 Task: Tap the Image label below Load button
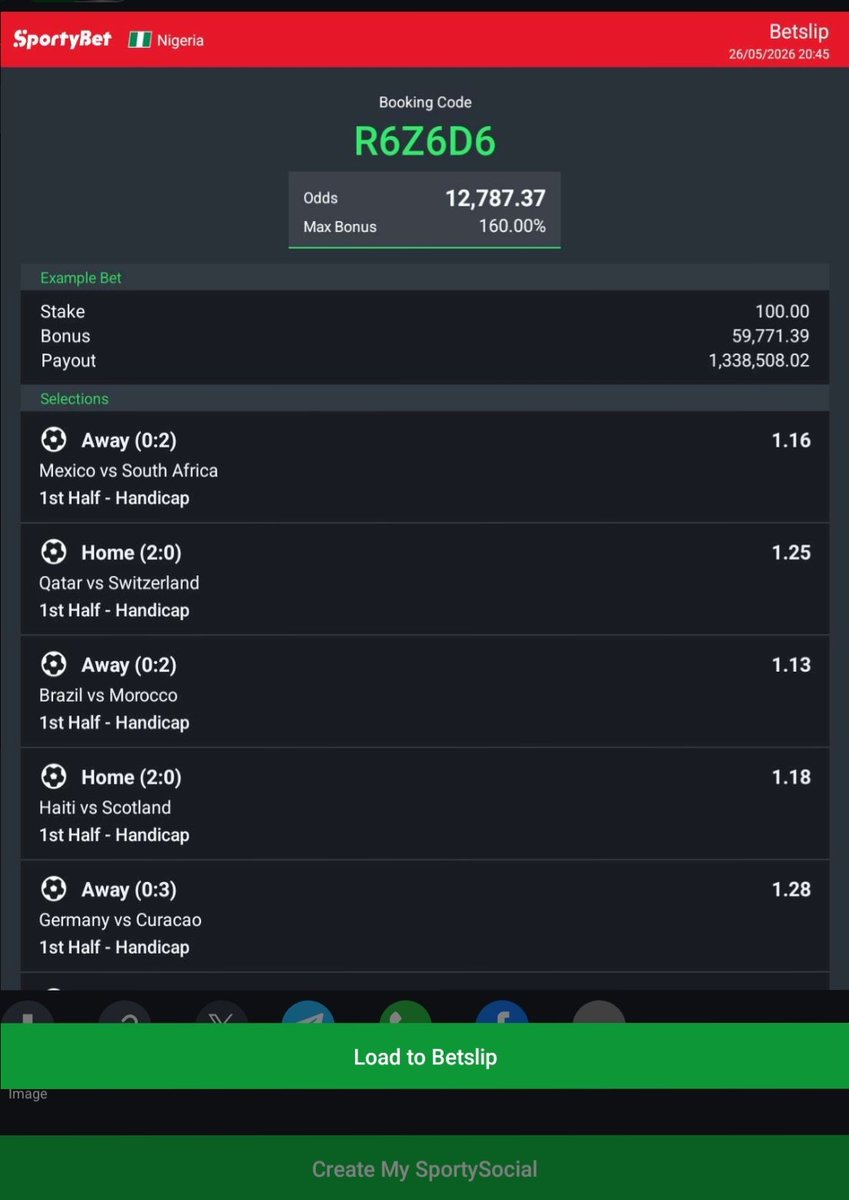[x=28, y=1095]
